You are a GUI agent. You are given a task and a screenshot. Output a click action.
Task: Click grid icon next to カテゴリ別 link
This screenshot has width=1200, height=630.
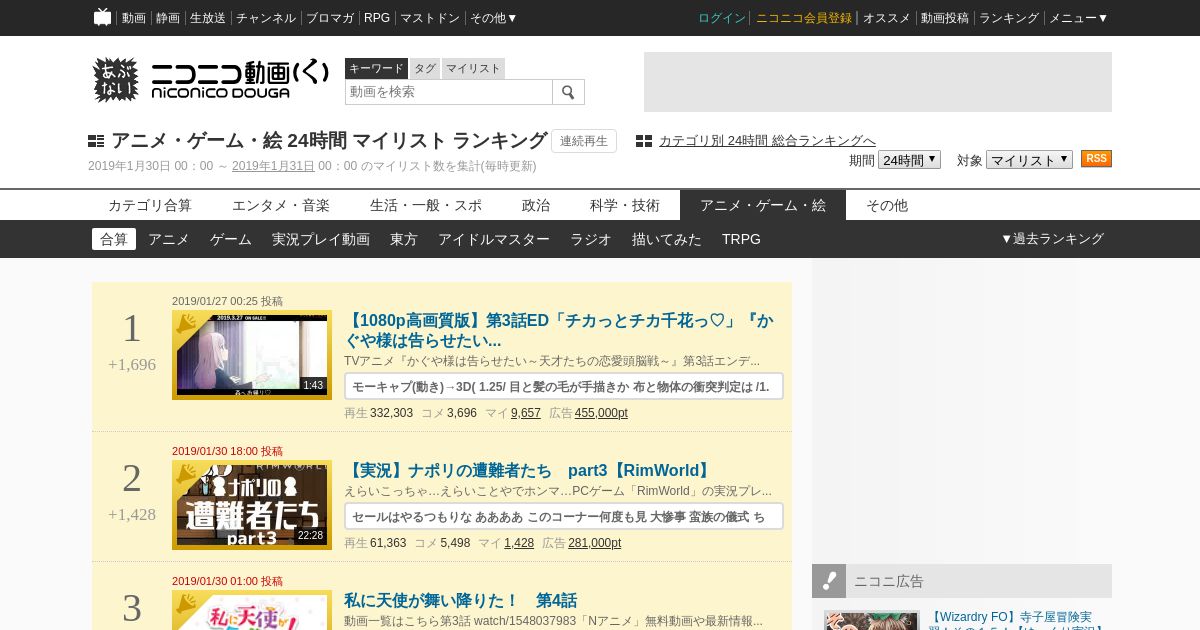pyautogui.click(x=644, y=141)
